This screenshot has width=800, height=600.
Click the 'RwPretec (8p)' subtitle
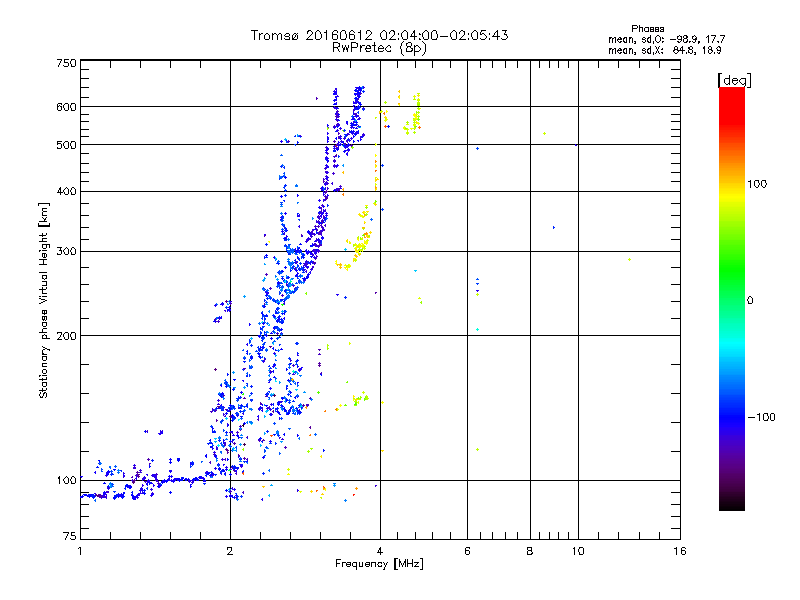click(379, 48)
